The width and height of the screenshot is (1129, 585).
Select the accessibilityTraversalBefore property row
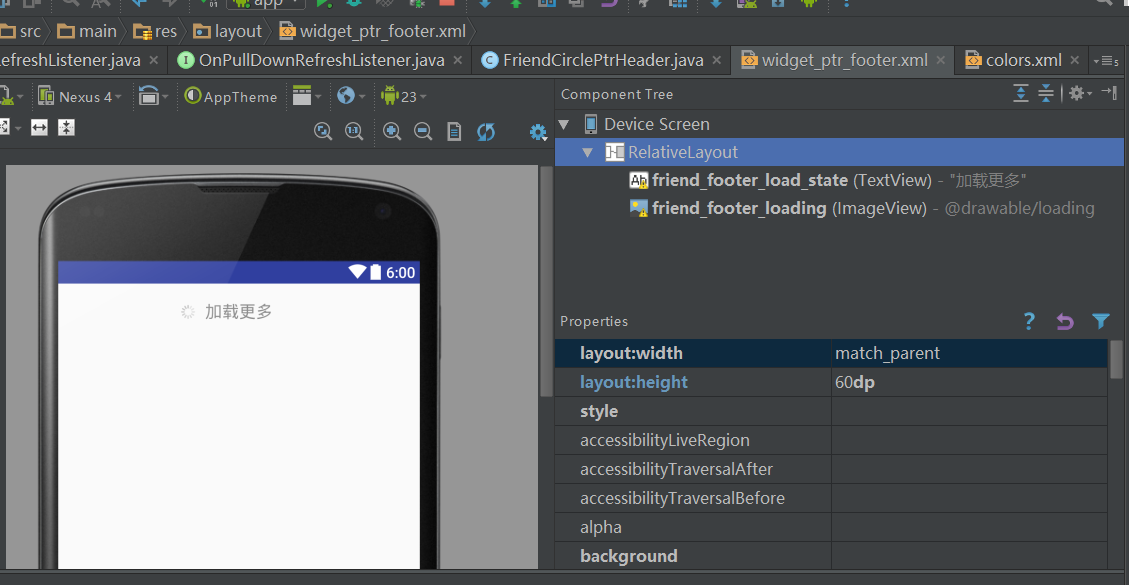pyautogui.click(x=831, y=498)
